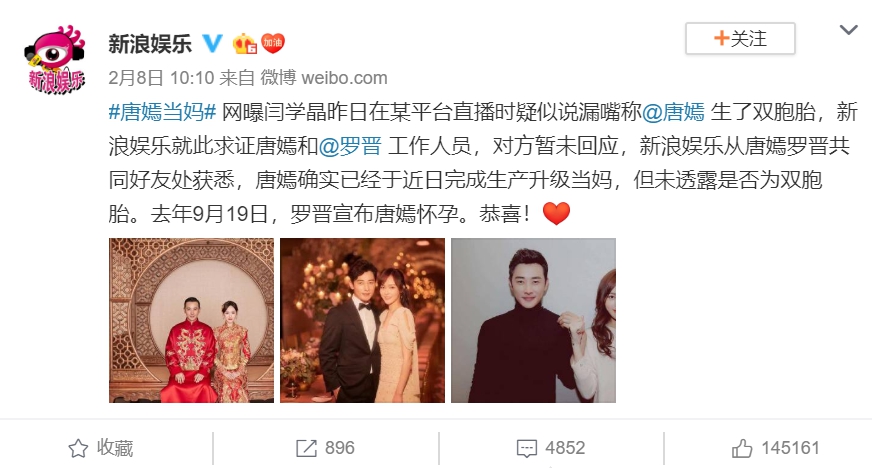Click the red 加油 heart badge
This screenshot has width=872, height=468.
272,43
